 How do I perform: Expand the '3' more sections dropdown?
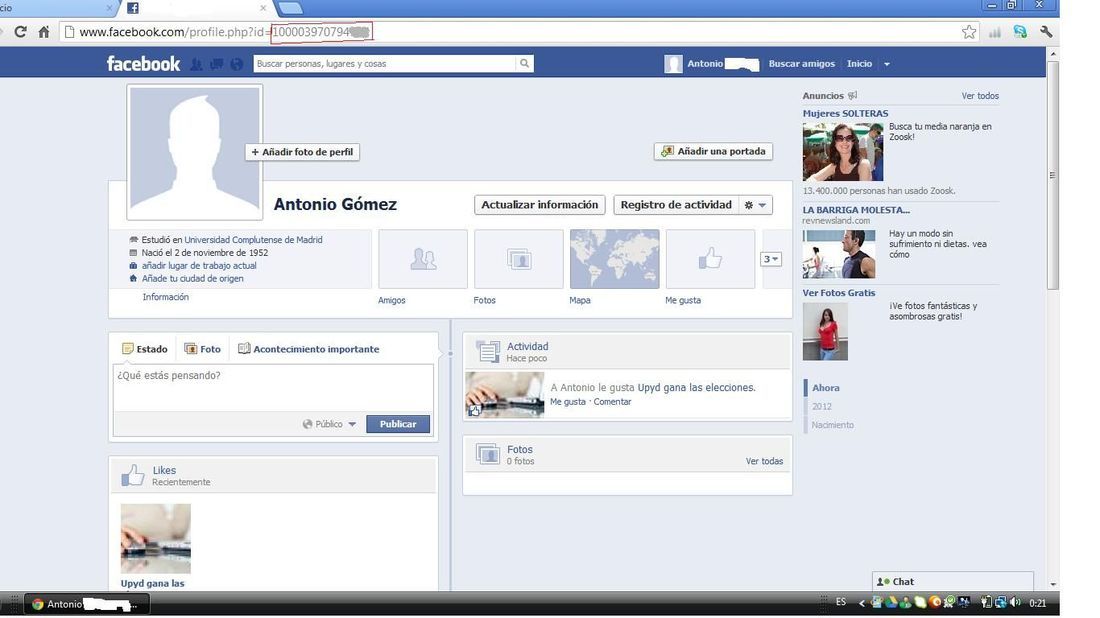coord(770,259)
